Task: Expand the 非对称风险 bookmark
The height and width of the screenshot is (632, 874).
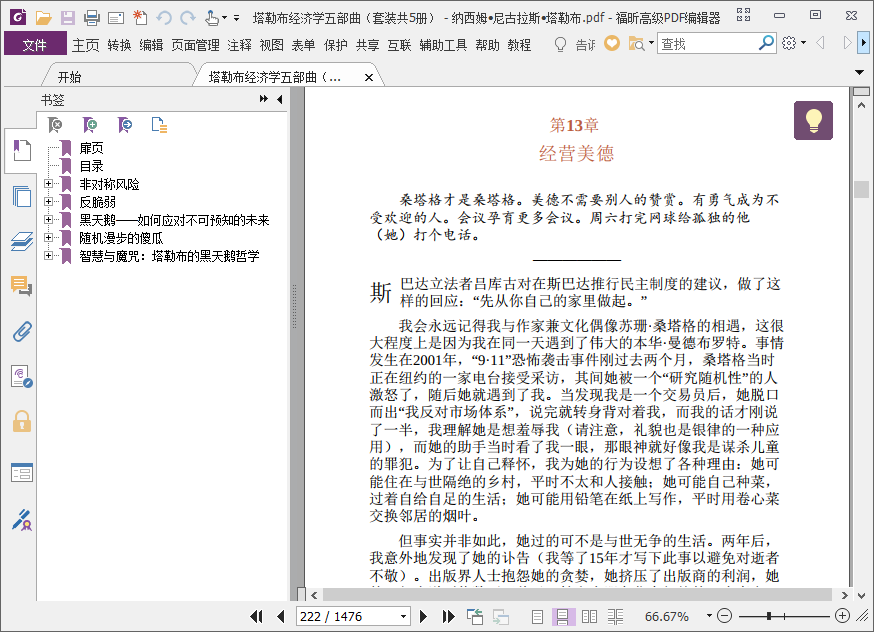Action: pyautogui.click(x=48, y=183)
